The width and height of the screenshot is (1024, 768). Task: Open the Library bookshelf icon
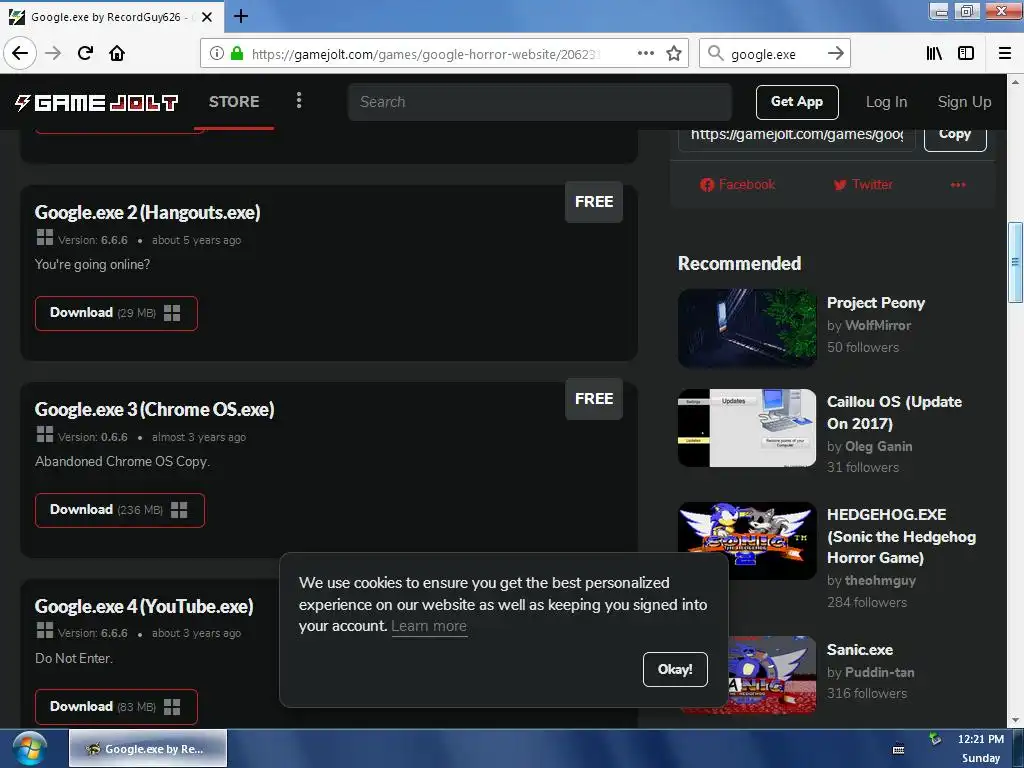tap(934, 53)
